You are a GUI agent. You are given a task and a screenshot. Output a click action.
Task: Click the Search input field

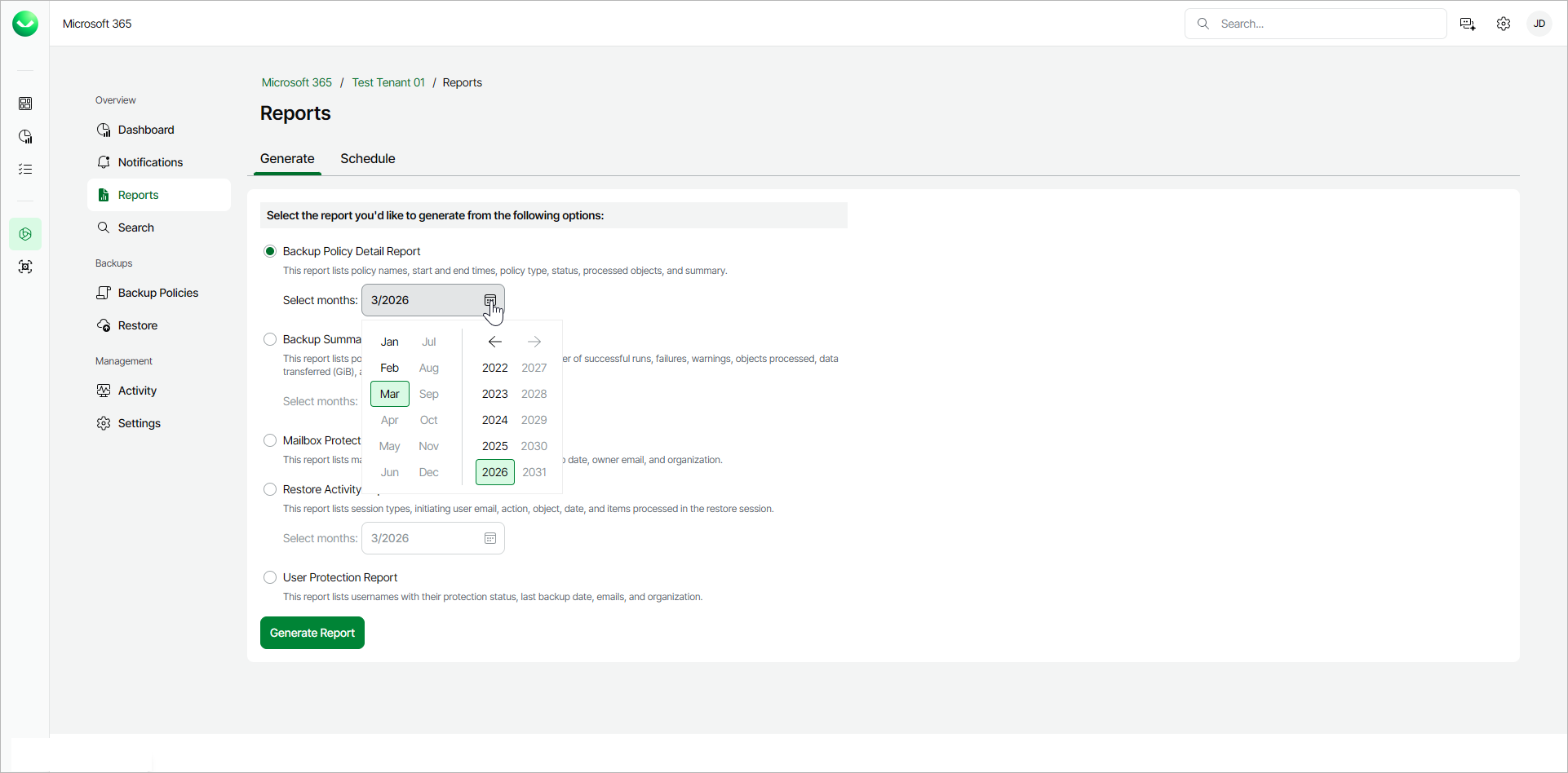[x=1326, y=24]
